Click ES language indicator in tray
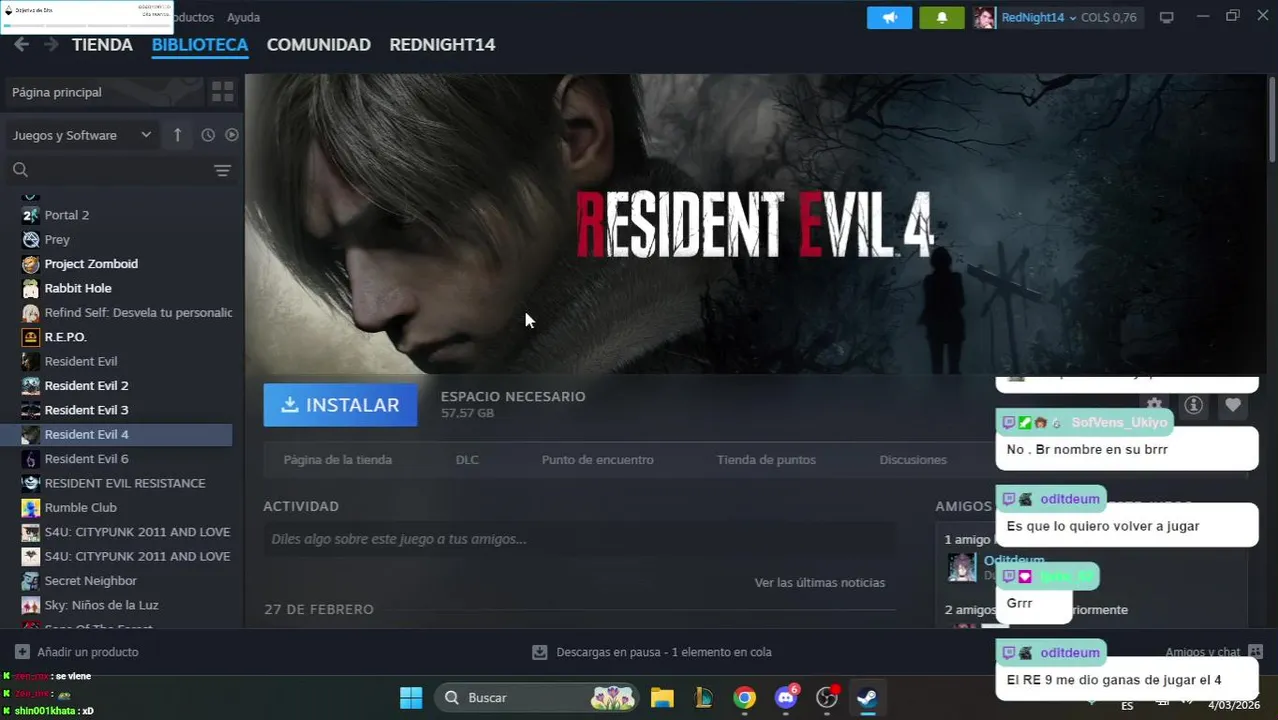Screen dimensions: 1278x720 pos(1127,705)
